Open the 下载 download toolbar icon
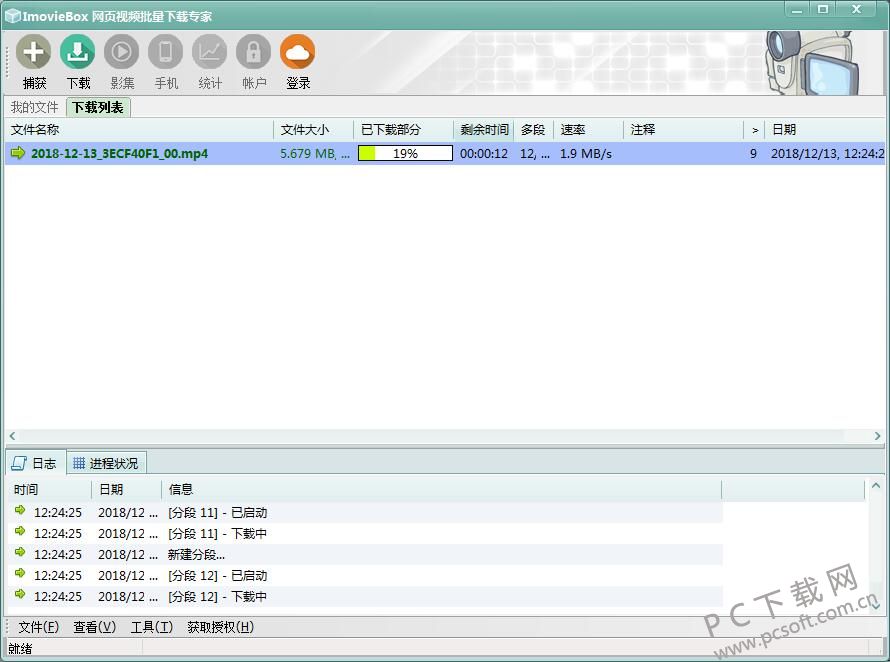The height and width of the screenshot is (662, 890). point(78,52)
